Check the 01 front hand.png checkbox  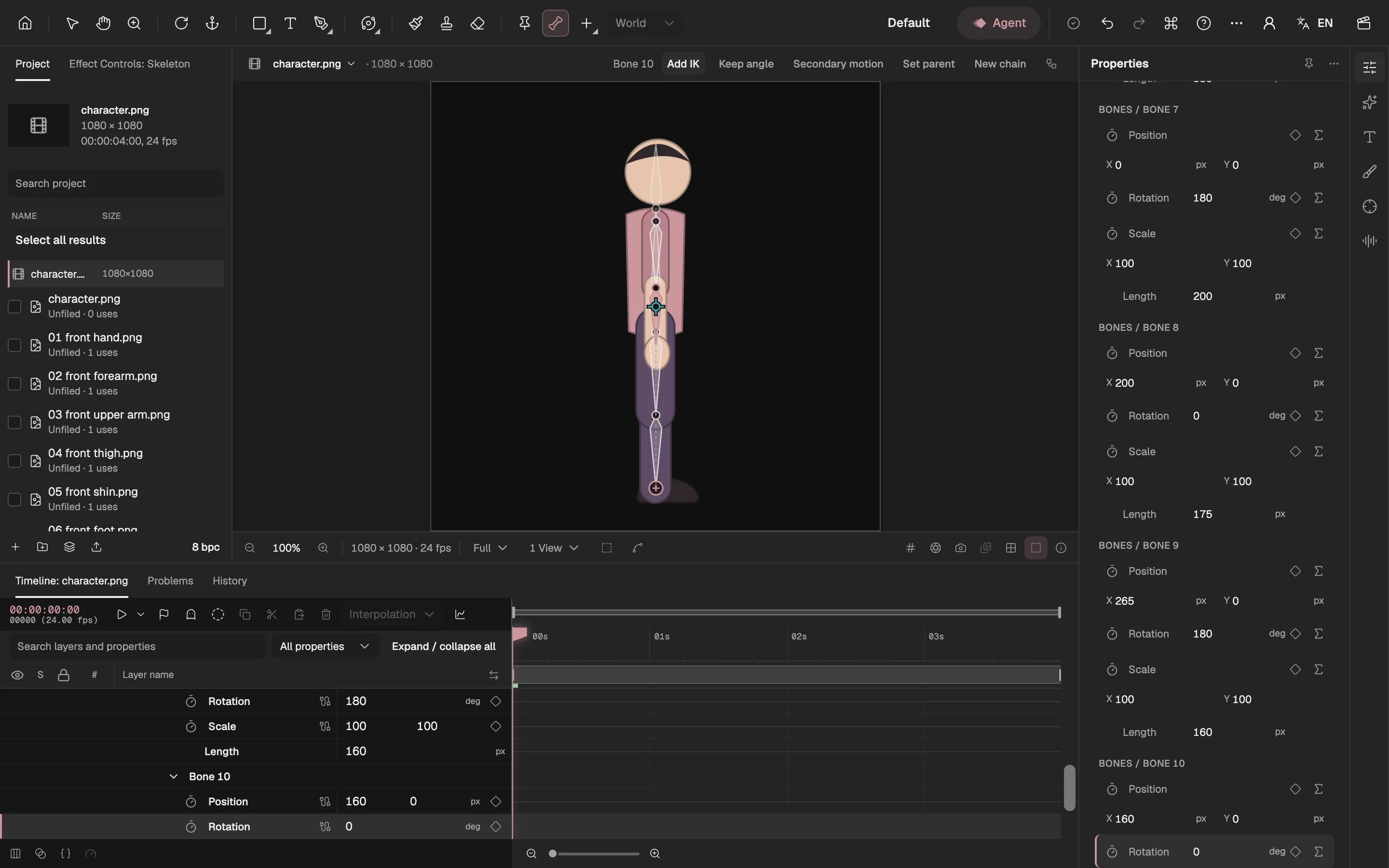[x=14, y=345]
